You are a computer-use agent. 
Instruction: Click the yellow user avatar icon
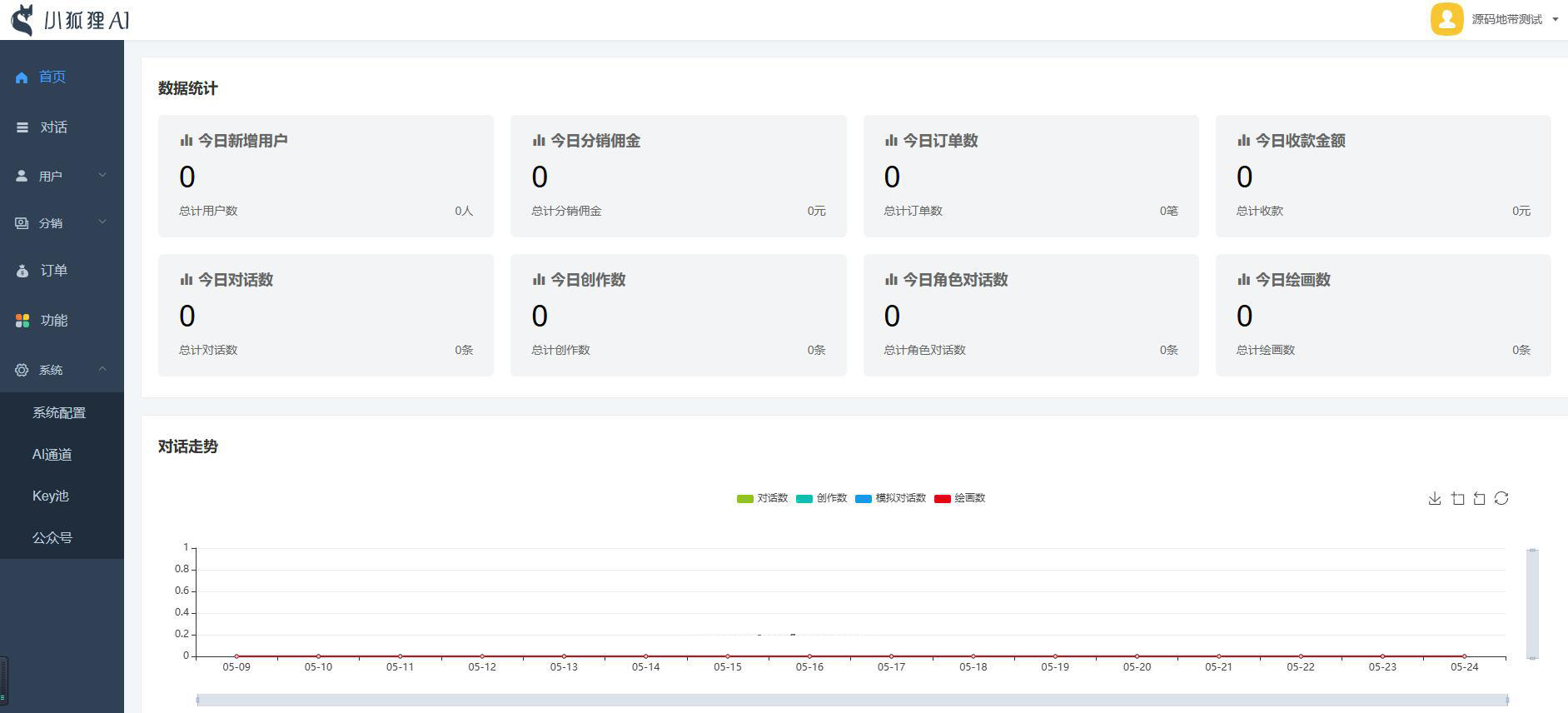coord(1446,19)
